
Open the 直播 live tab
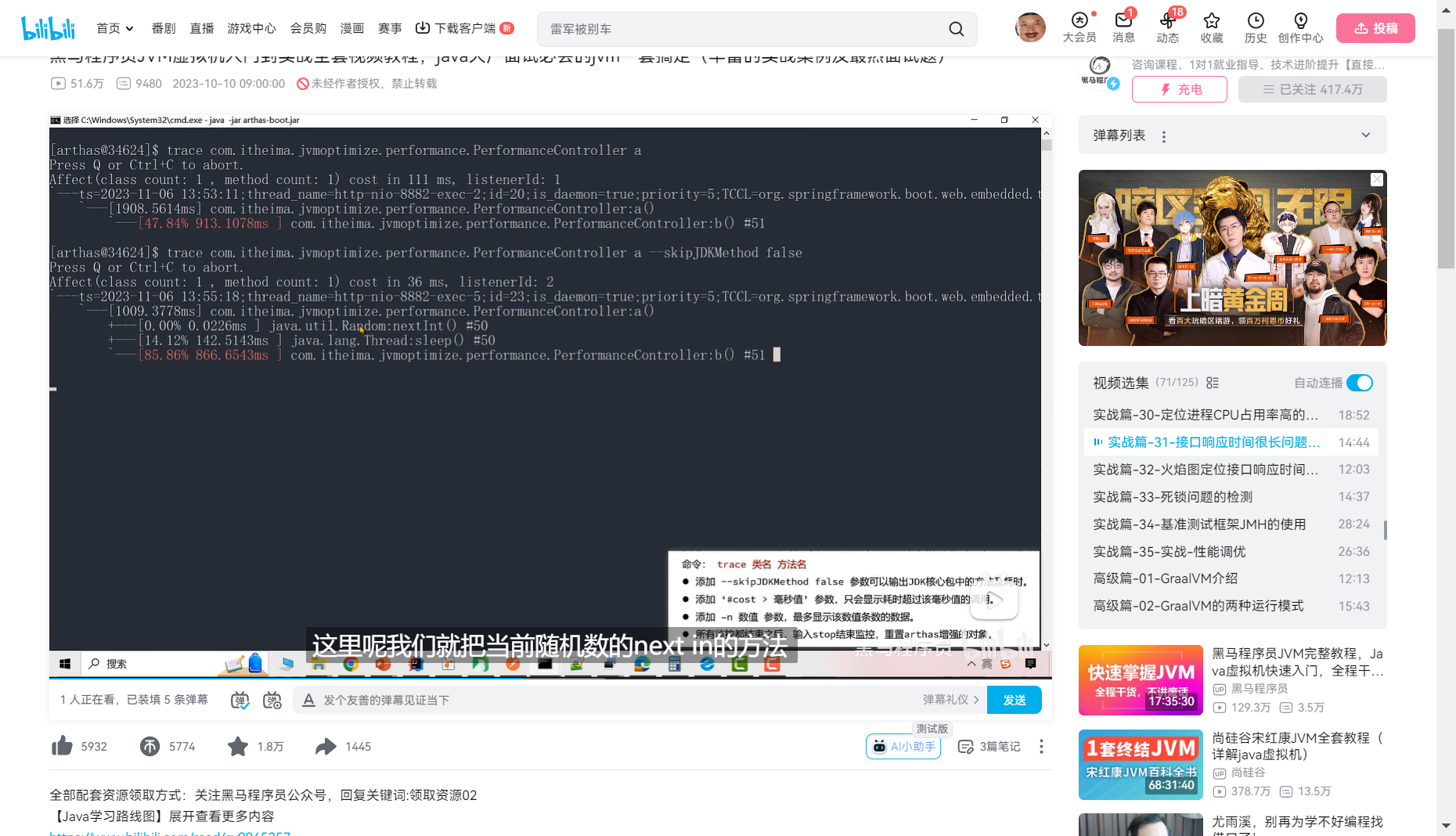201,28
